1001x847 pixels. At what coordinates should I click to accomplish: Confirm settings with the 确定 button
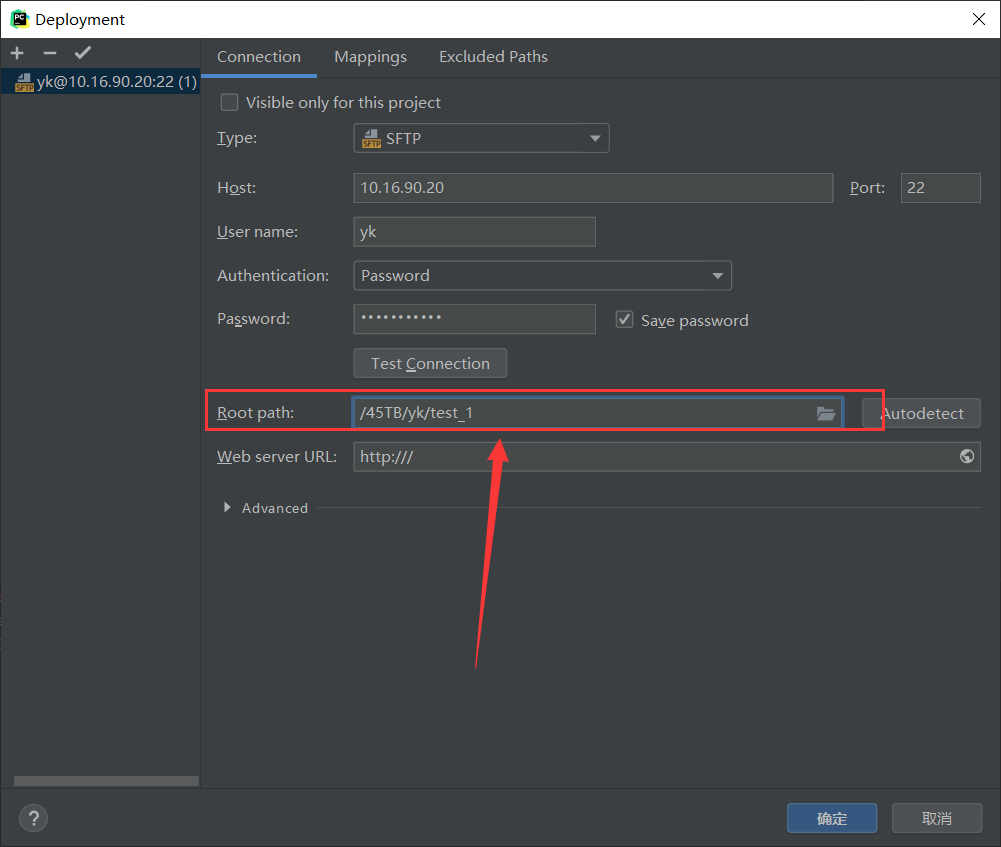tap(831, 817)
